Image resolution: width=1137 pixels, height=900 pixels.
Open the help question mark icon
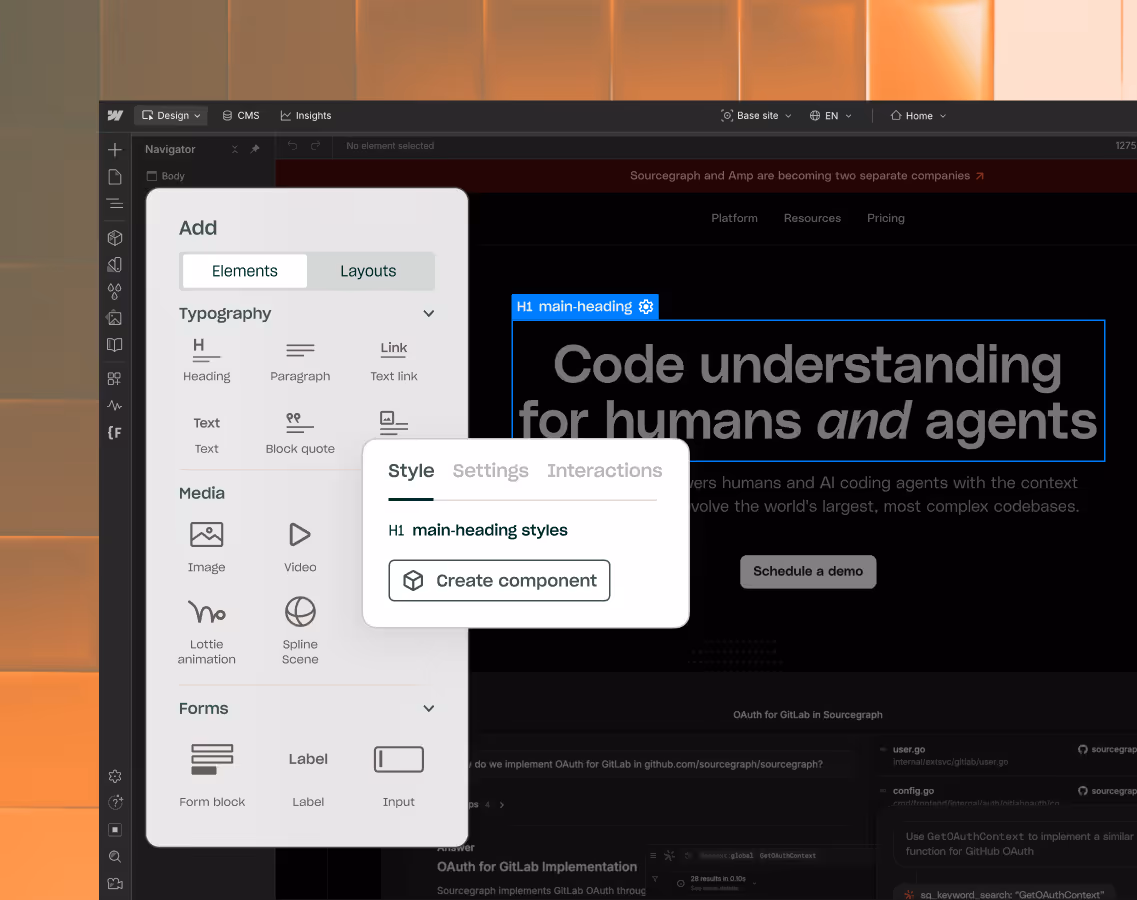(115, 802)
